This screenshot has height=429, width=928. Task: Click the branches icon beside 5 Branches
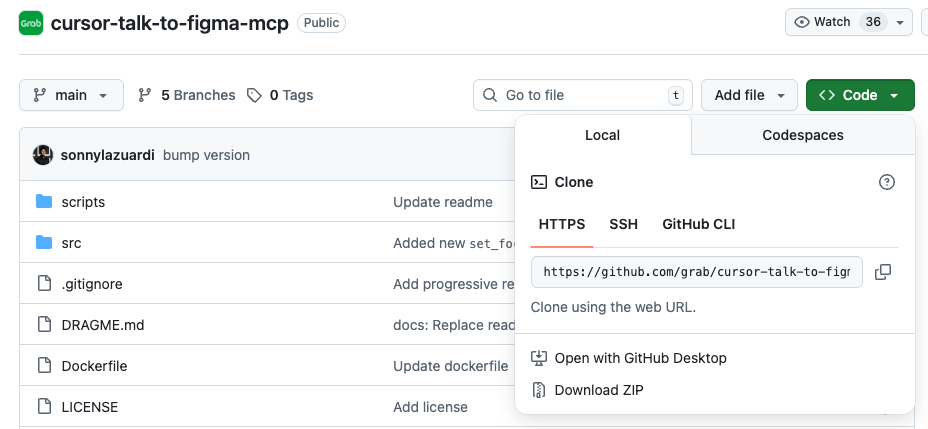(145, 95)
